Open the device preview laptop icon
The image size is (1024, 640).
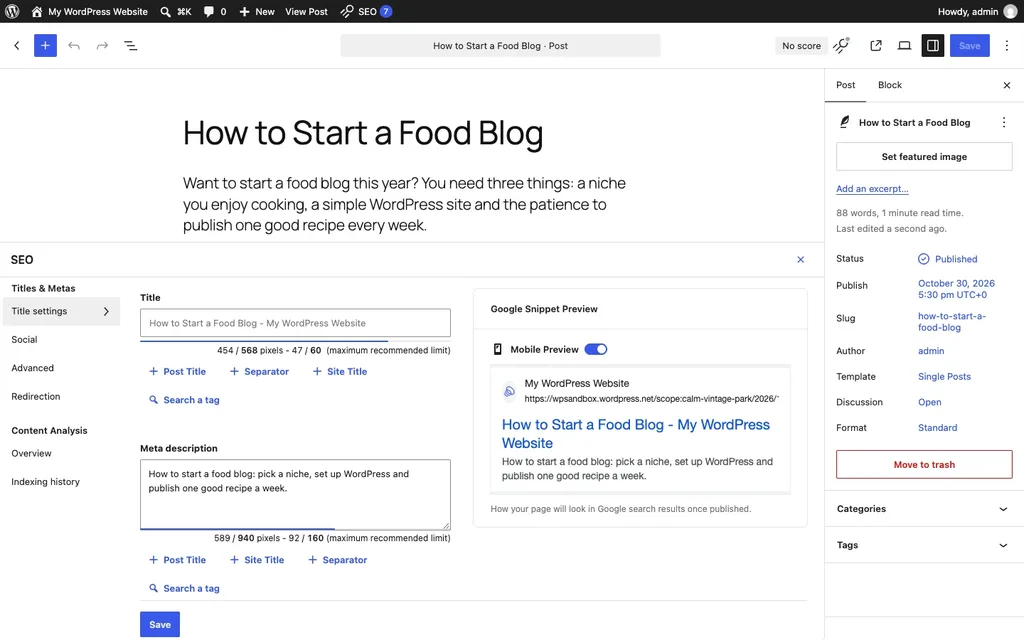[904, 45]
